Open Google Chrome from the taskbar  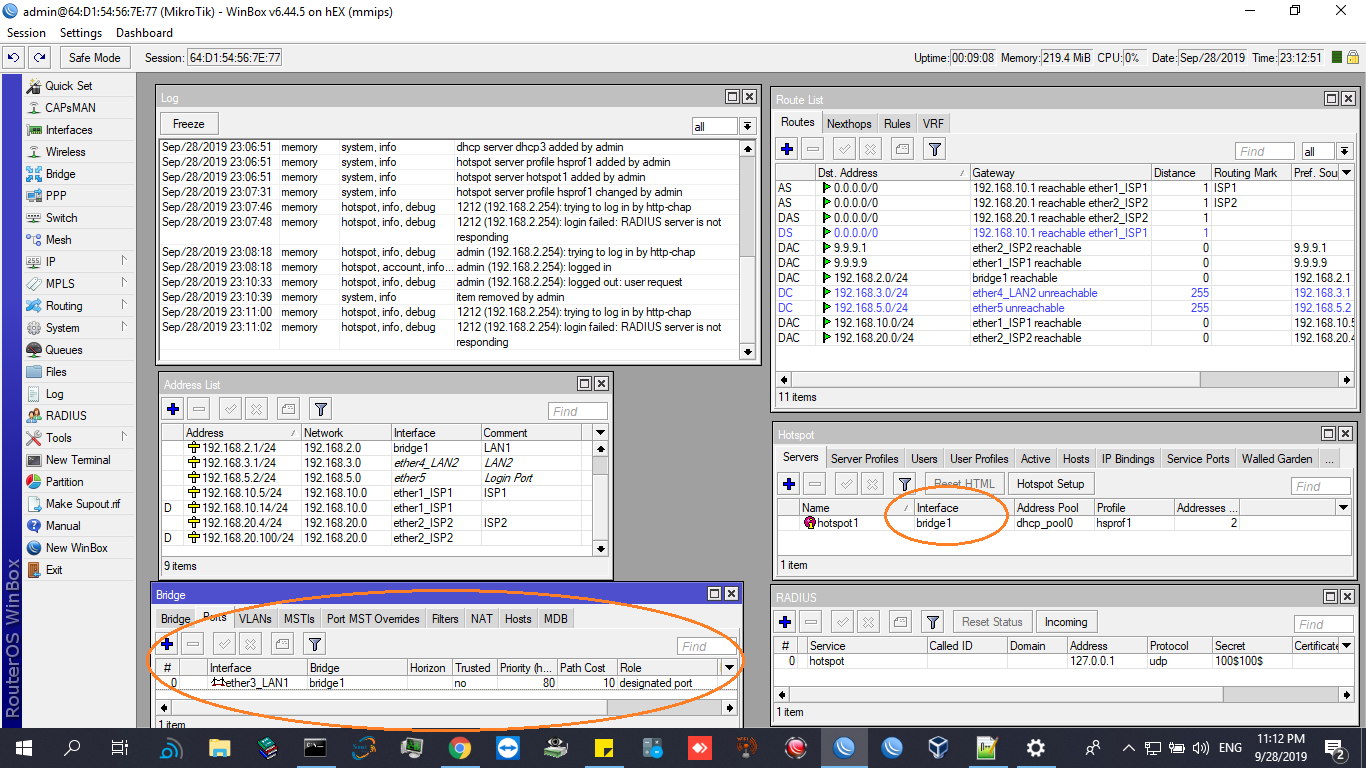coord(460,747)
